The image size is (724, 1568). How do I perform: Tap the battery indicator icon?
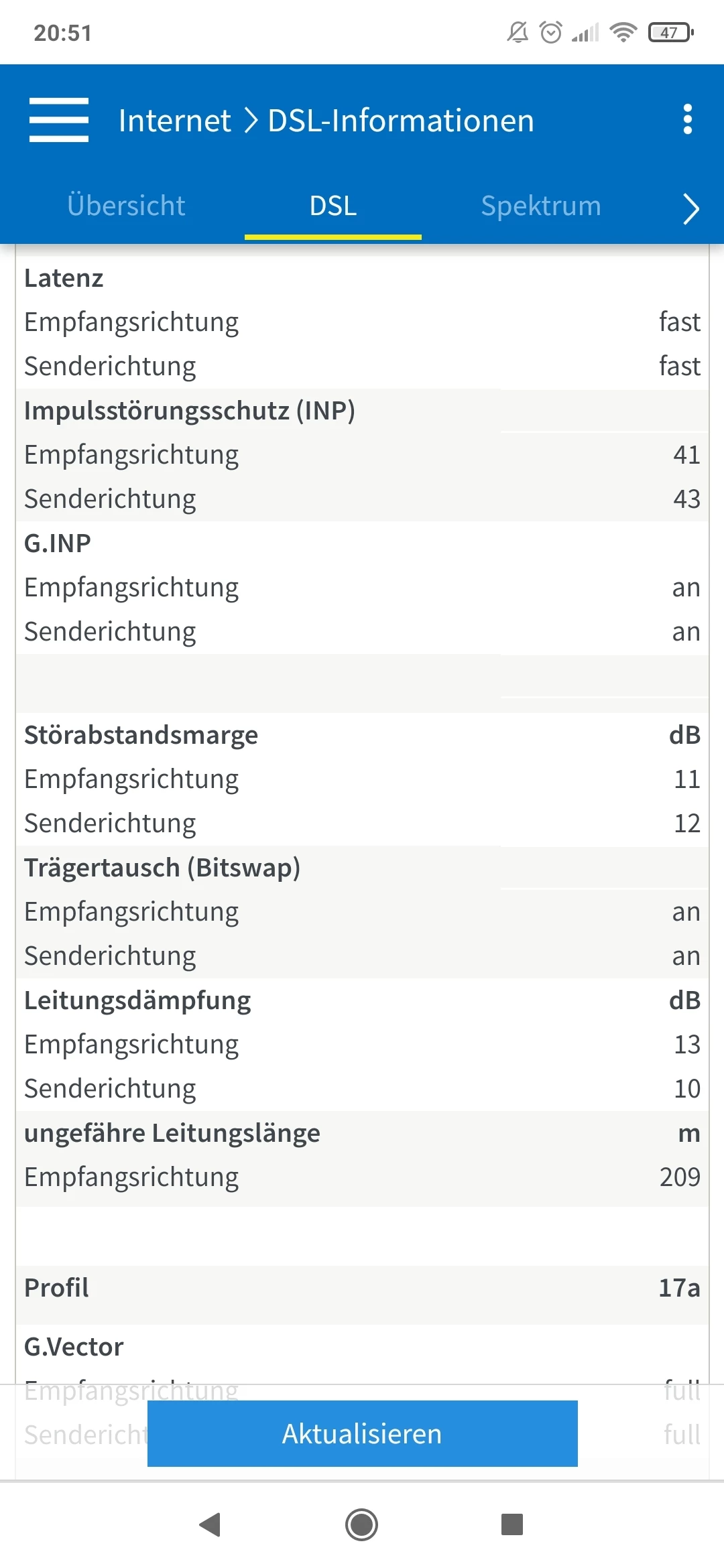(x=670, y=32)
